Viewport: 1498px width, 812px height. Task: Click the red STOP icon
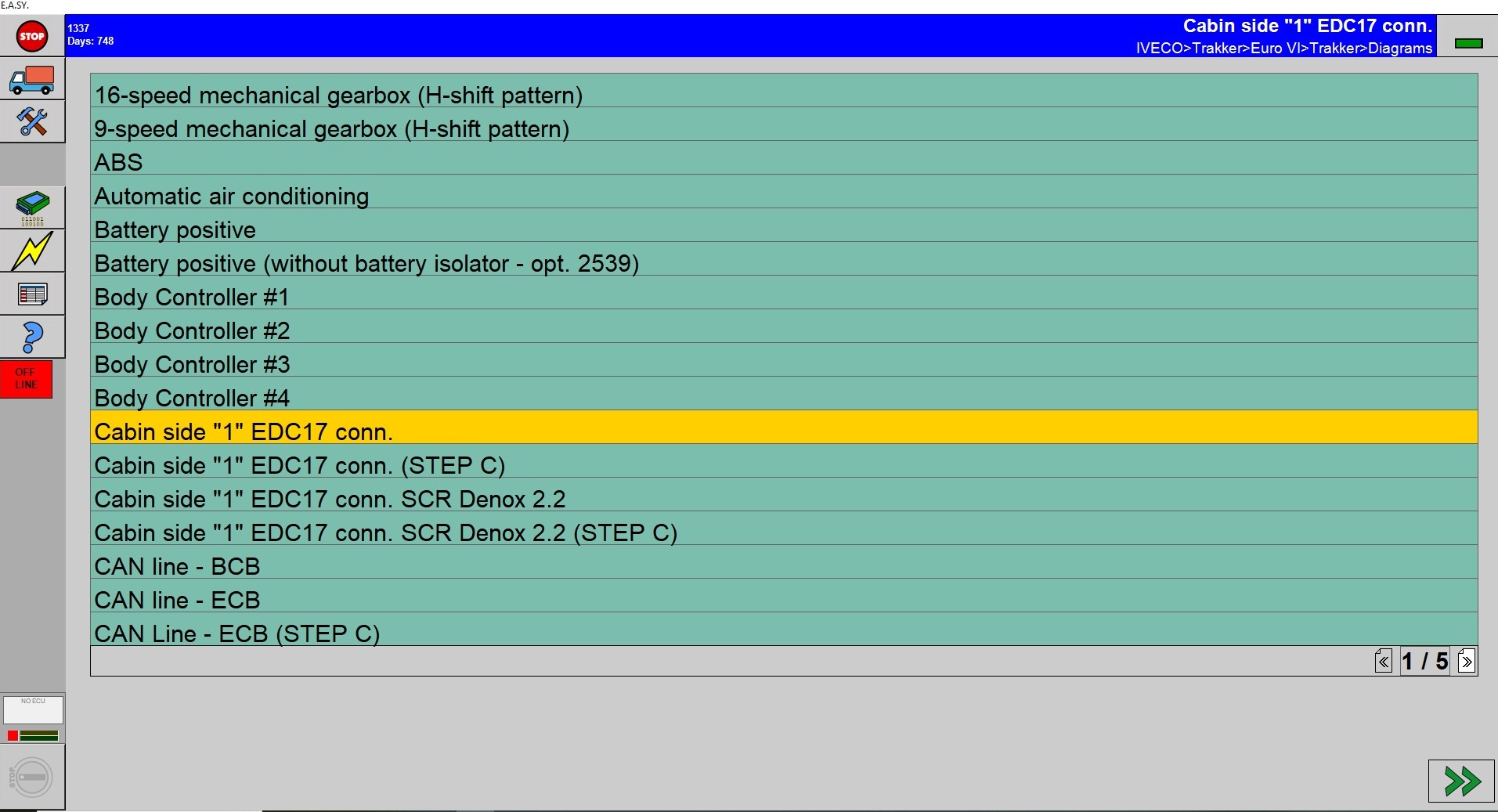[32, 36]
